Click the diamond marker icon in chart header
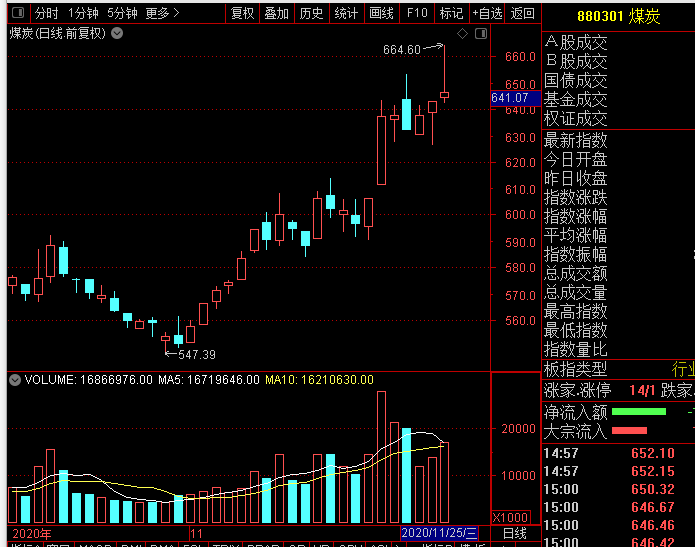This screenshot has height=547, width=695. coord(462,34)
